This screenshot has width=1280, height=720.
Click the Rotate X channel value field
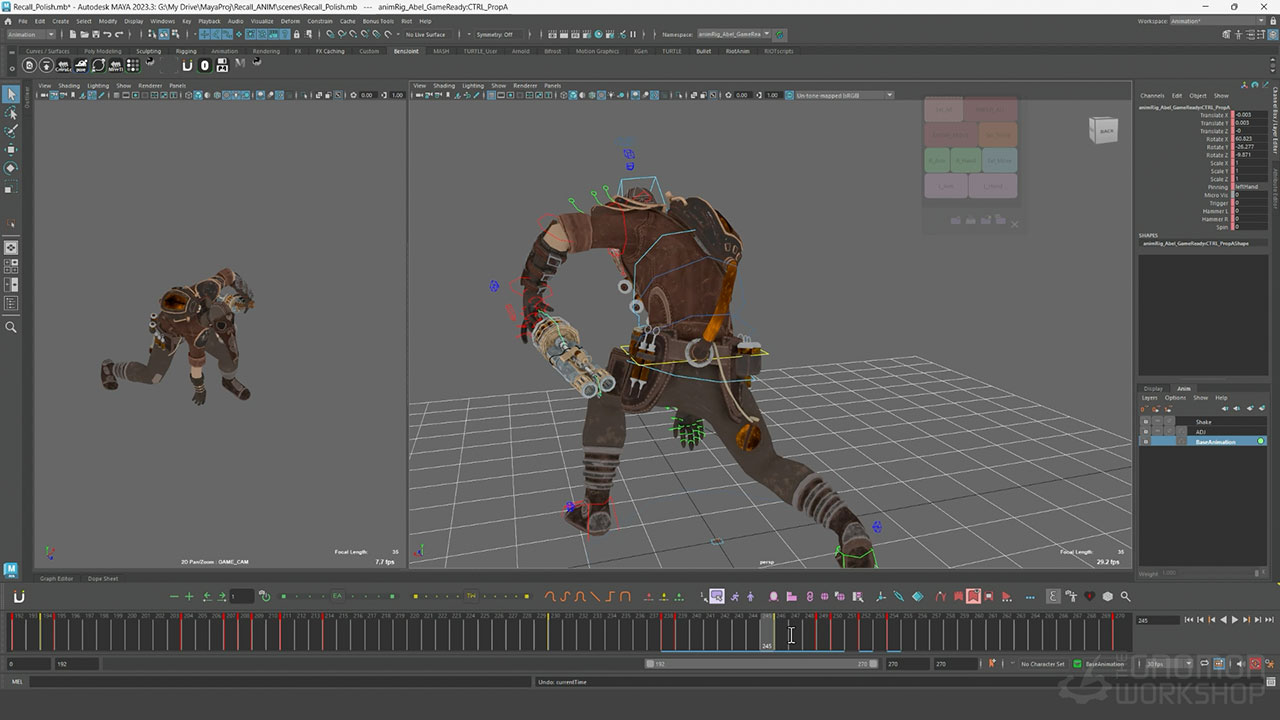1251,139
